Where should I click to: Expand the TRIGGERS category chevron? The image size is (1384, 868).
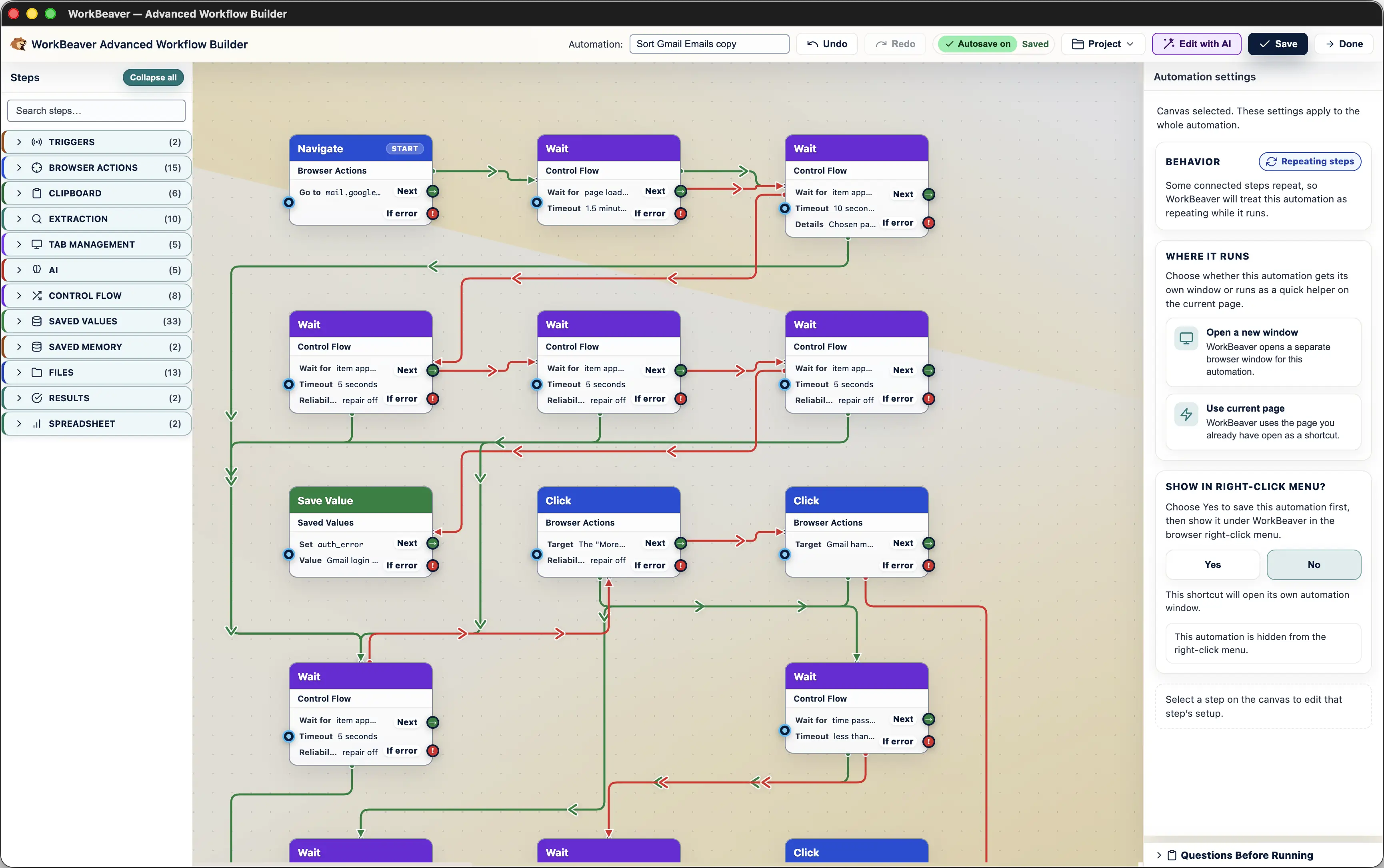pos(19,142)
